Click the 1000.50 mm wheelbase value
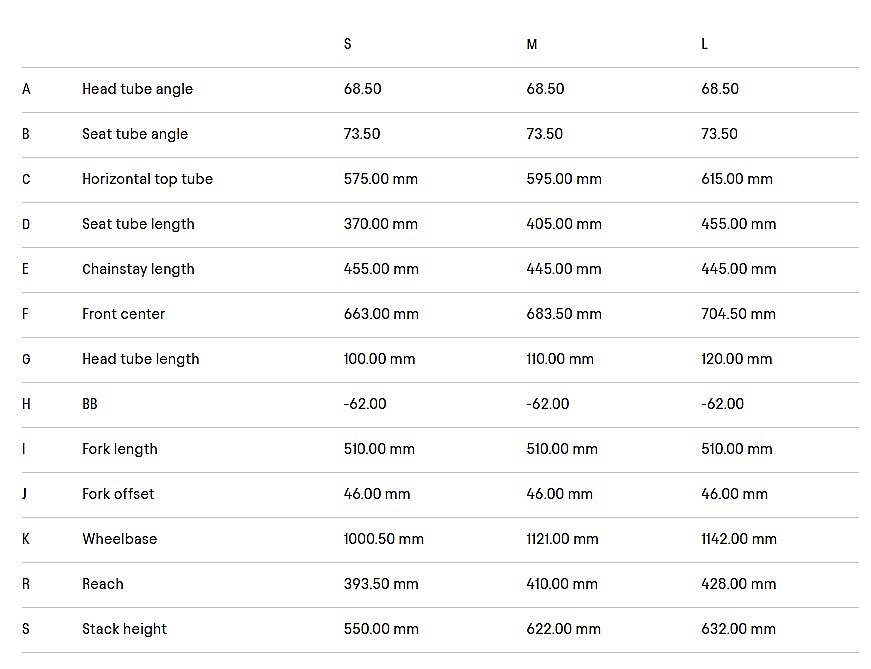 pos(384,539)
